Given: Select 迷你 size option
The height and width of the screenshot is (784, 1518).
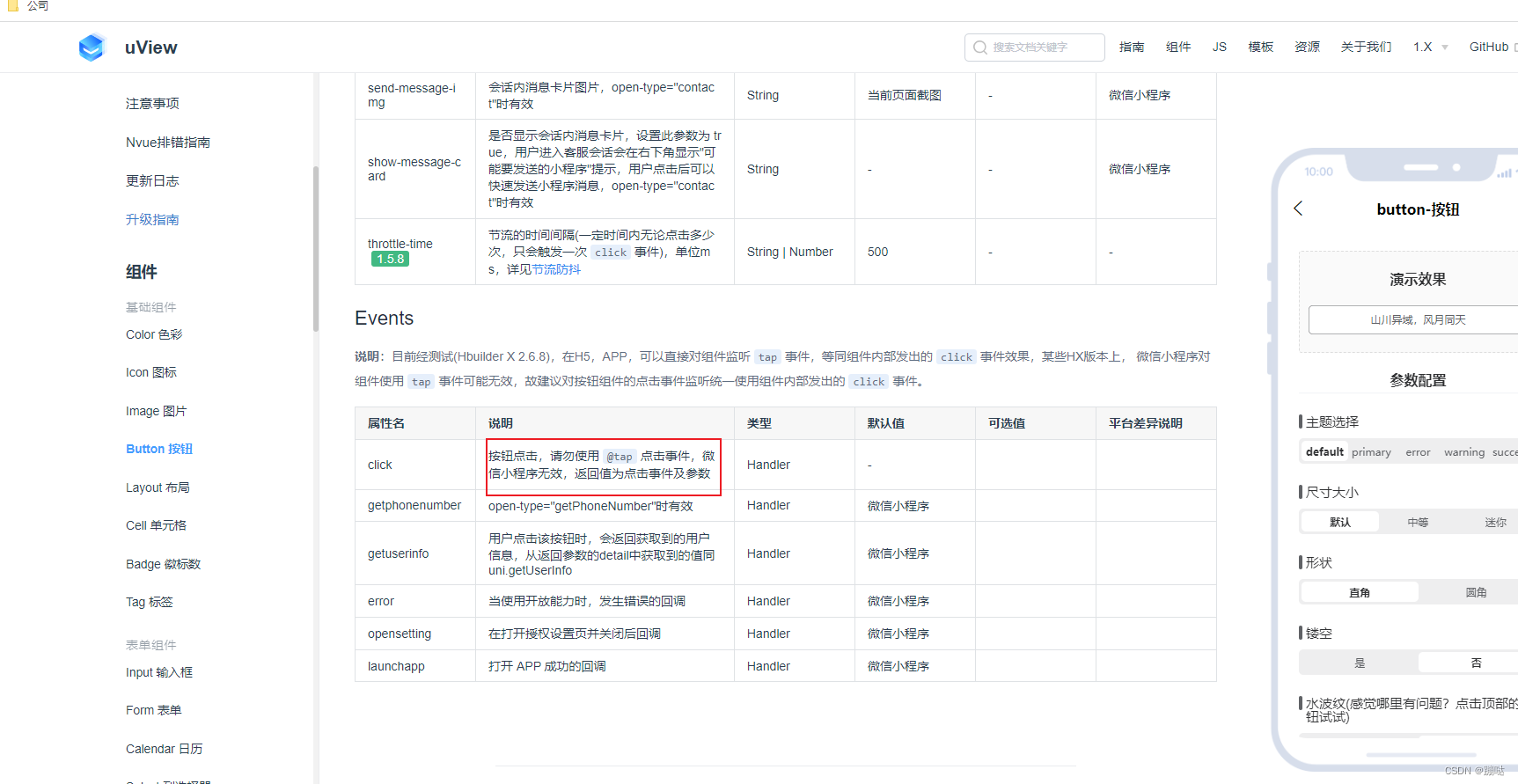Looking at the screenshot, I should pyautogui.click(x=1495, y=522).
